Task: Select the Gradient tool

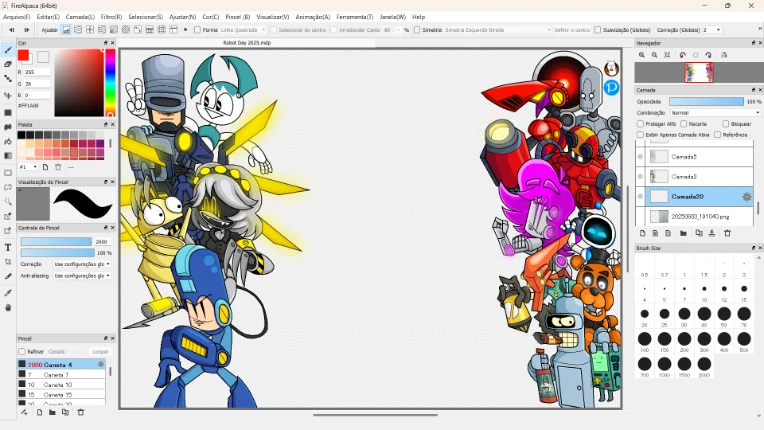Action: [8, 156]
